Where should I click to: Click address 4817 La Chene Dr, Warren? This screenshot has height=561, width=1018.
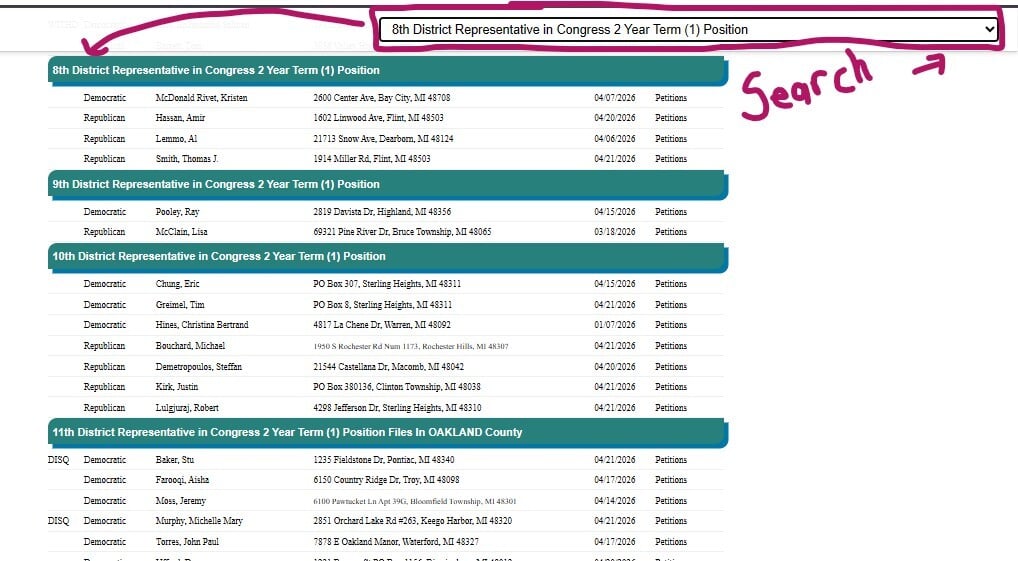click(382, 325)
